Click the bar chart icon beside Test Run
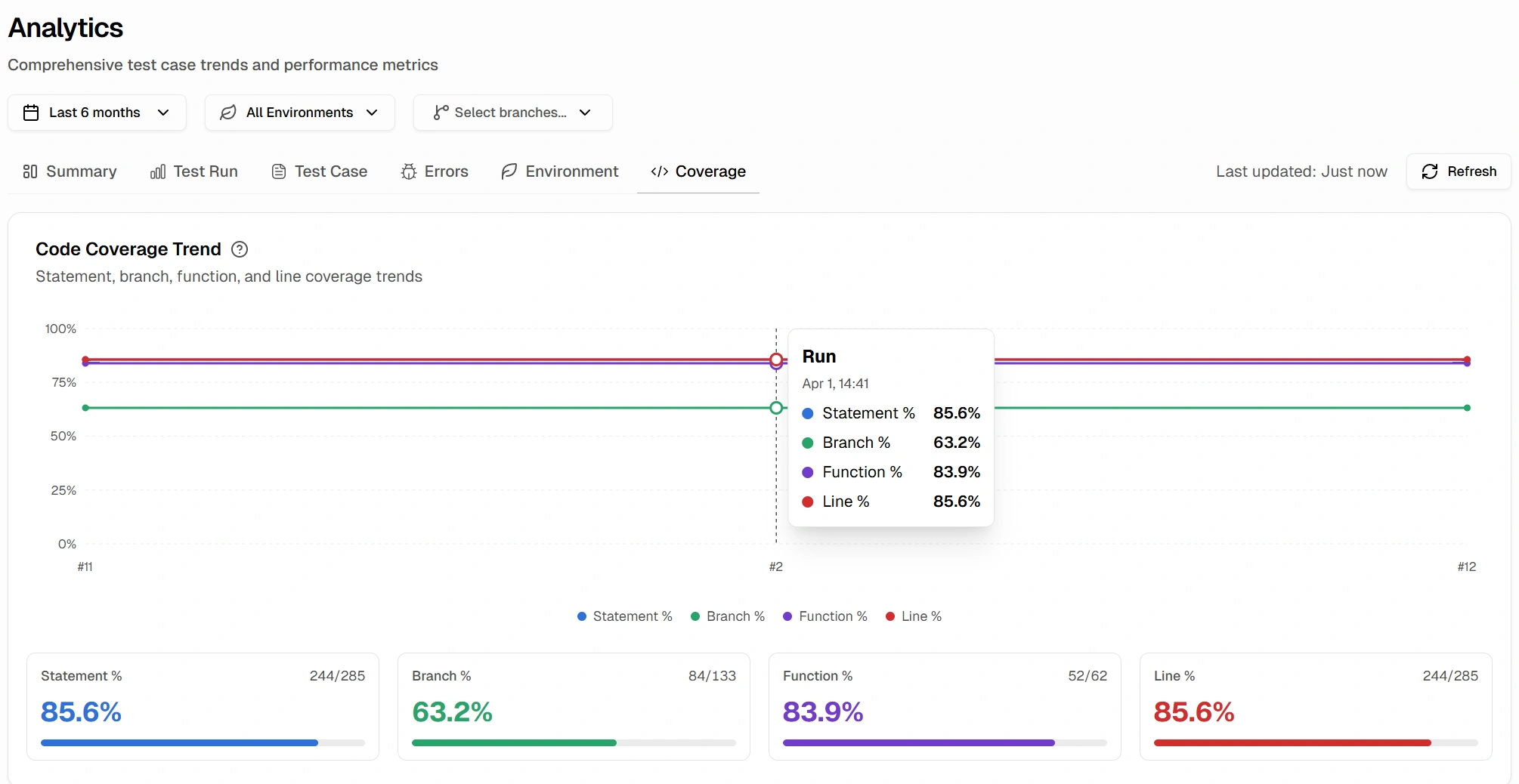 point(158,171)
